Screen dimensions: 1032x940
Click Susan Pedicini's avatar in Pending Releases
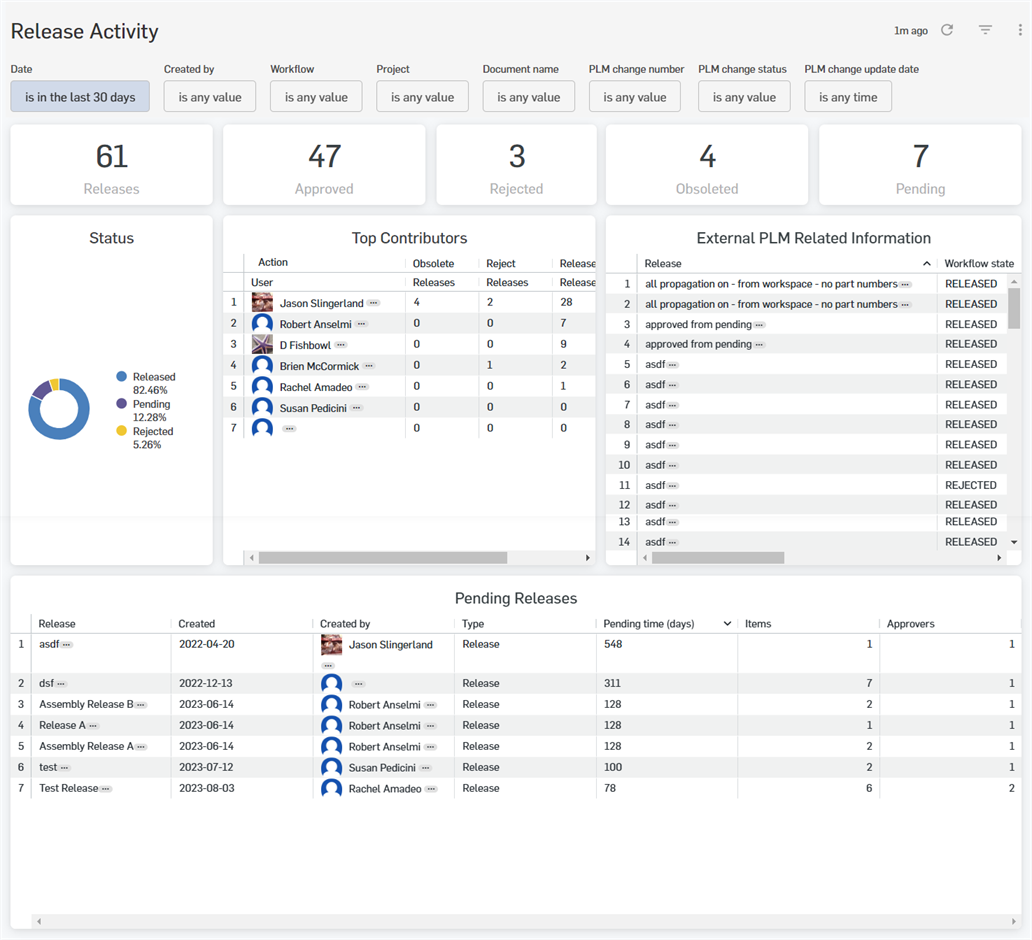point(331,768)
